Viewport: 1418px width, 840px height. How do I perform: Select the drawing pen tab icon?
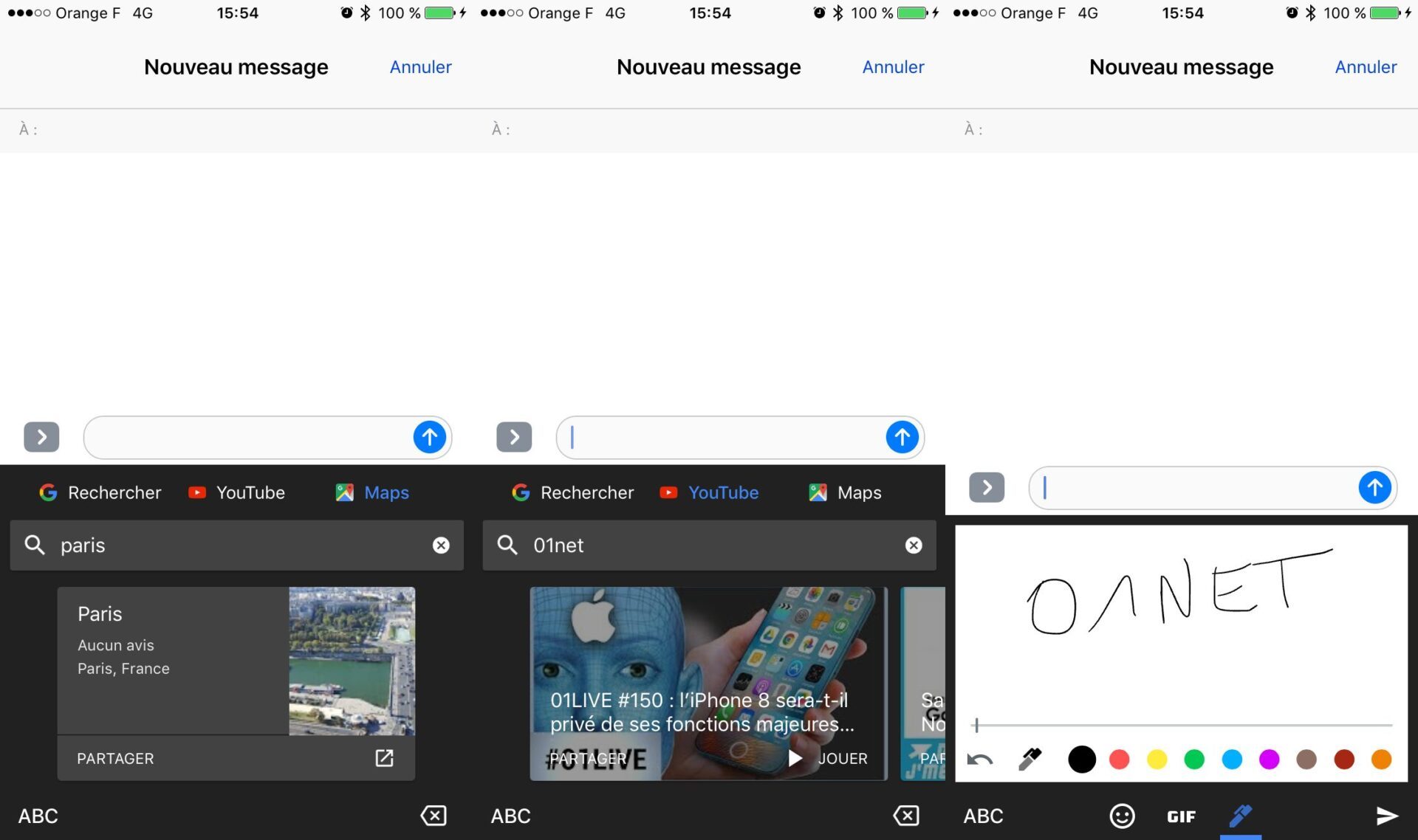(x=1241, y=816)
